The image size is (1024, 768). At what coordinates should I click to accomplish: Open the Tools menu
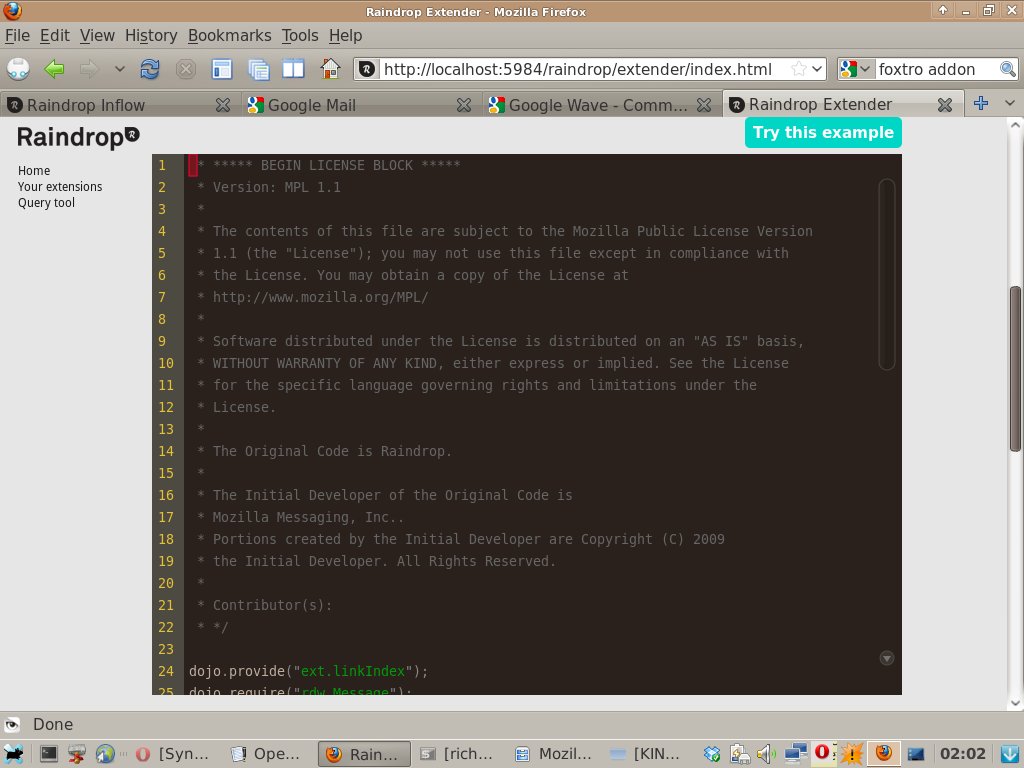coord(300,35)
